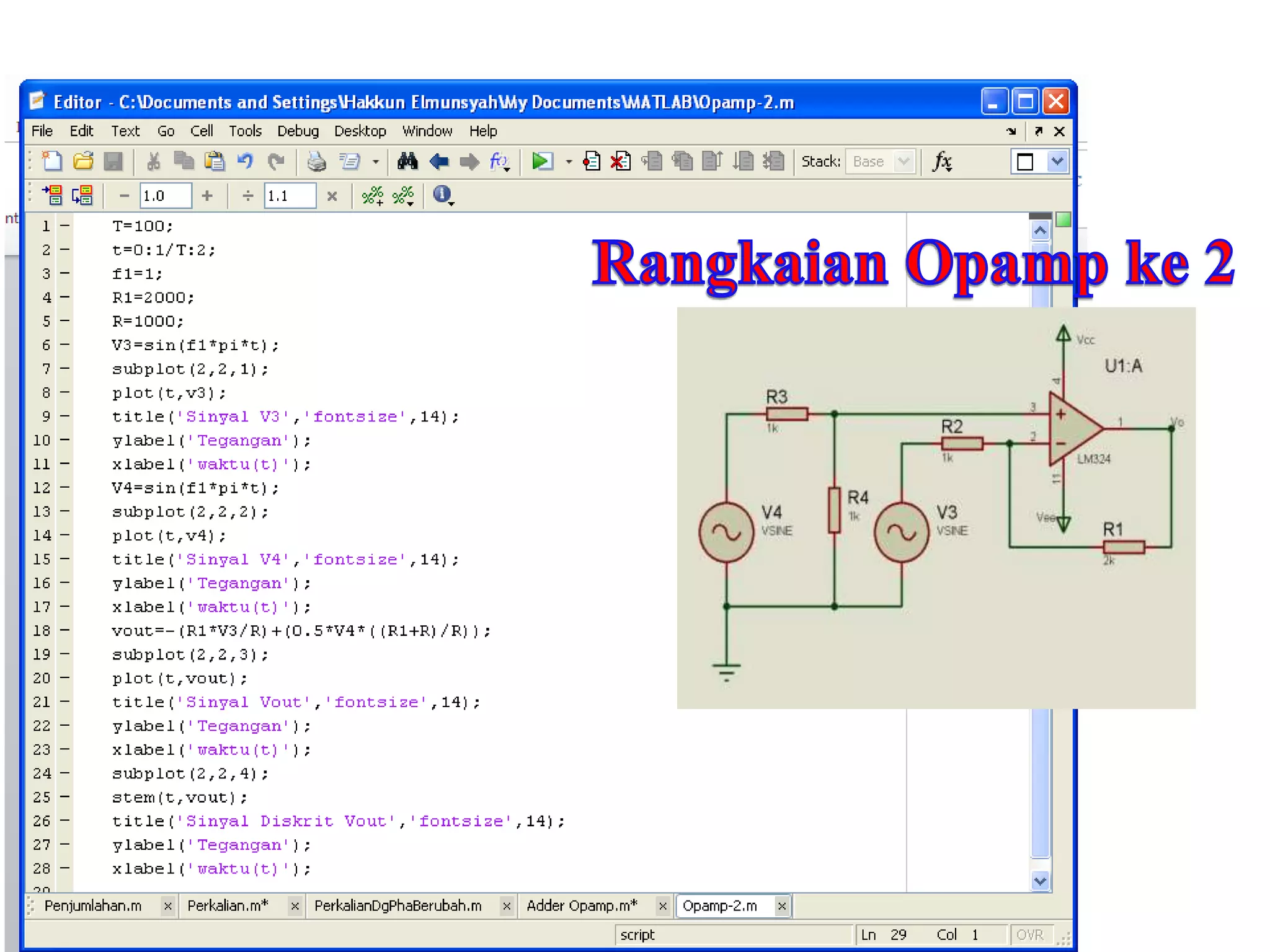This screenshot has width=1270, height=952.
Task: Click the 1.1 multiply value field
Action: [x=289, y=196]
